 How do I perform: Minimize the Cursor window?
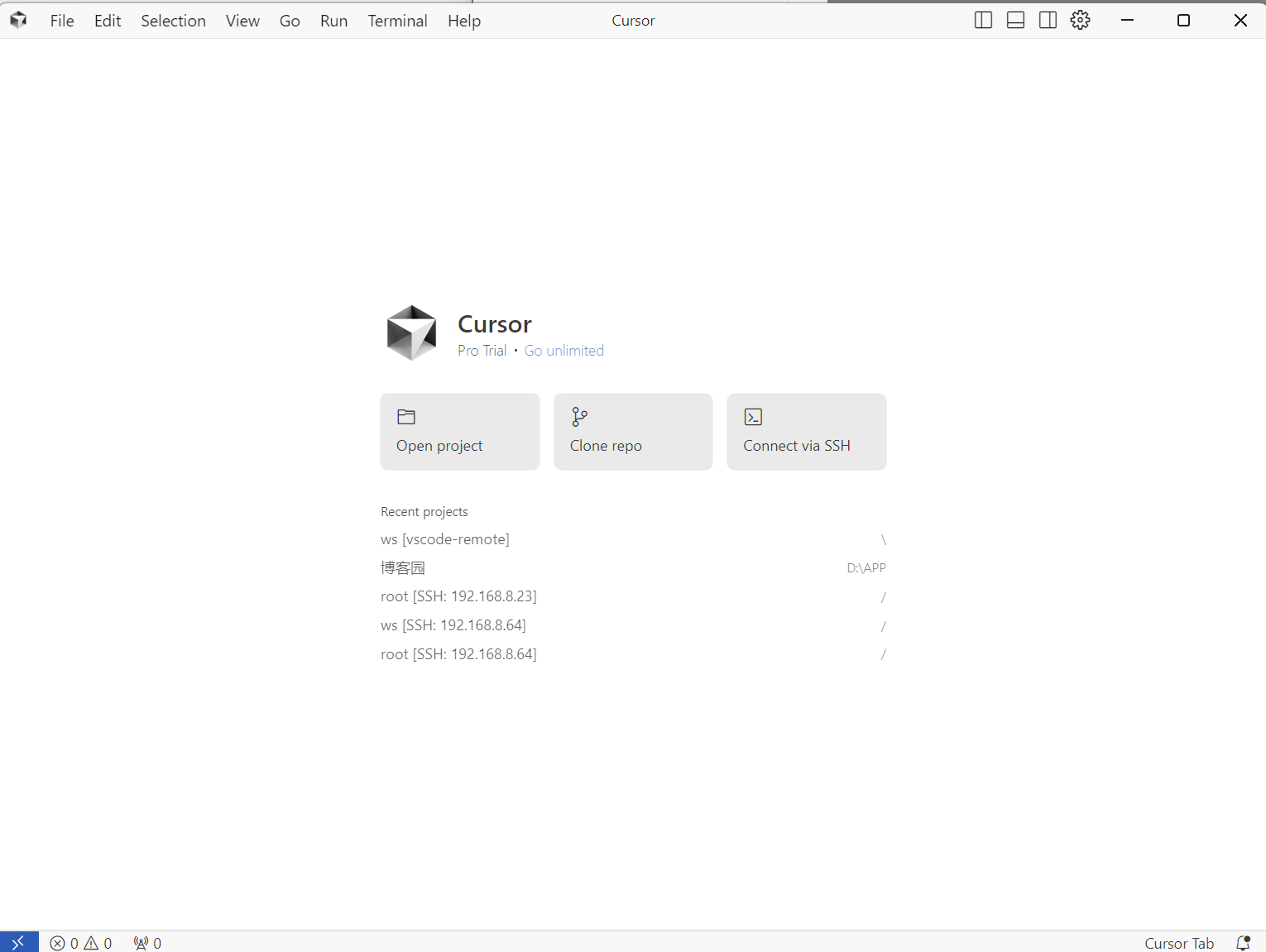pos(1127,20)
